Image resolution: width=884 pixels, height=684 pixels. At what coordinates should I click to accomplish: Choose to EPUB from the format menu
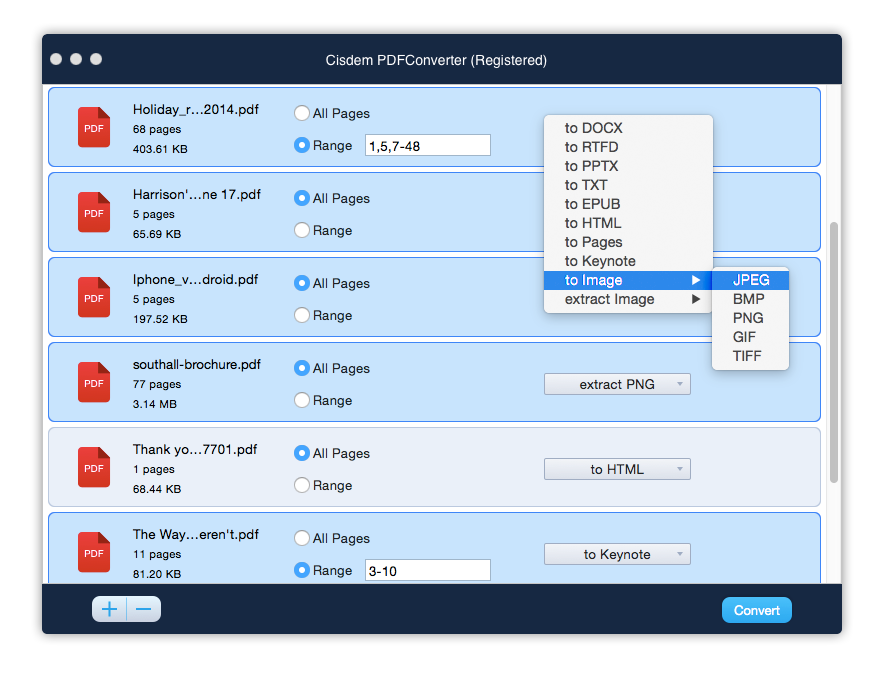(628, 204)
